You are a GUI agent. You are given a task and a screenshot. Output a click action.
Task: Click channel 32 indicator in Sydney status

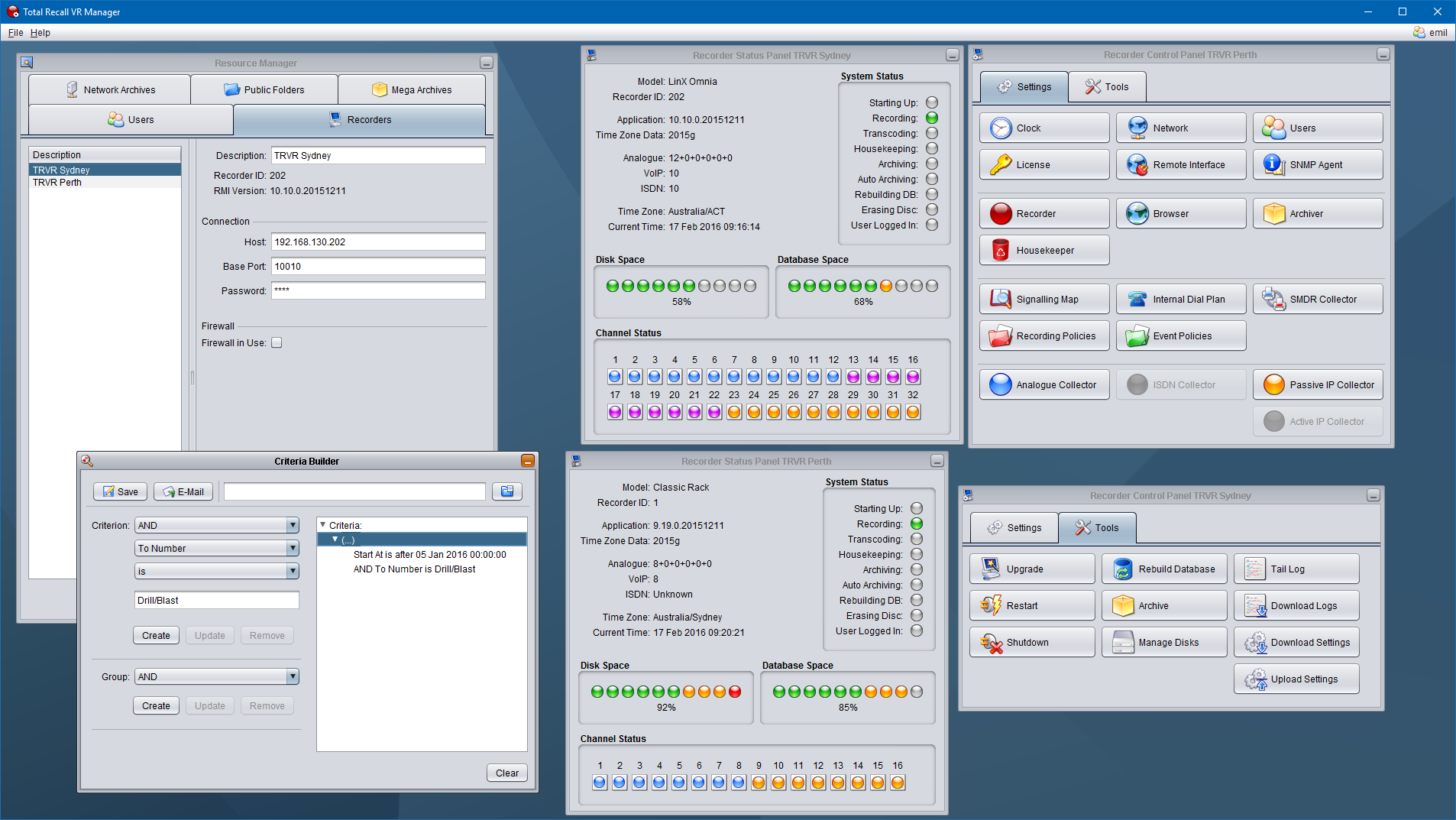click(913, 412)
